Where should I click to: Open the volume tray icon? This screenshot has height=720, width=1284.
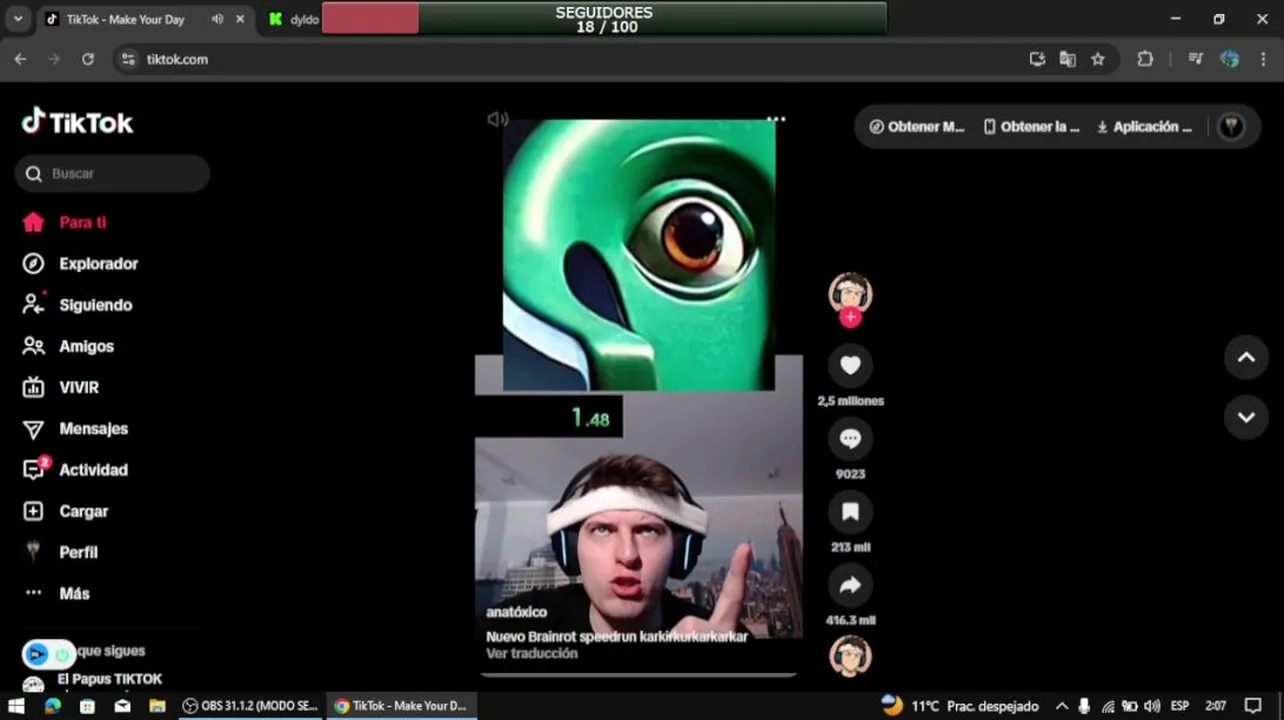click(x=1152, y=706)
